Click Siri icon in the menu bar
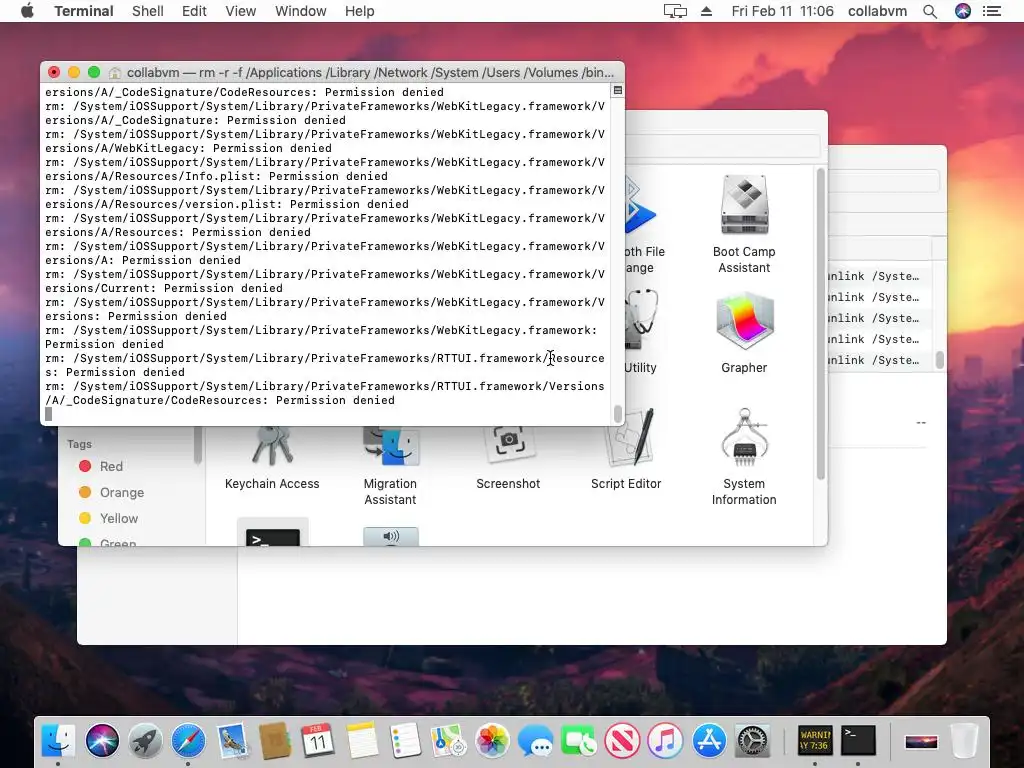Screen dimensions: 1024x768 pos(963,11)
